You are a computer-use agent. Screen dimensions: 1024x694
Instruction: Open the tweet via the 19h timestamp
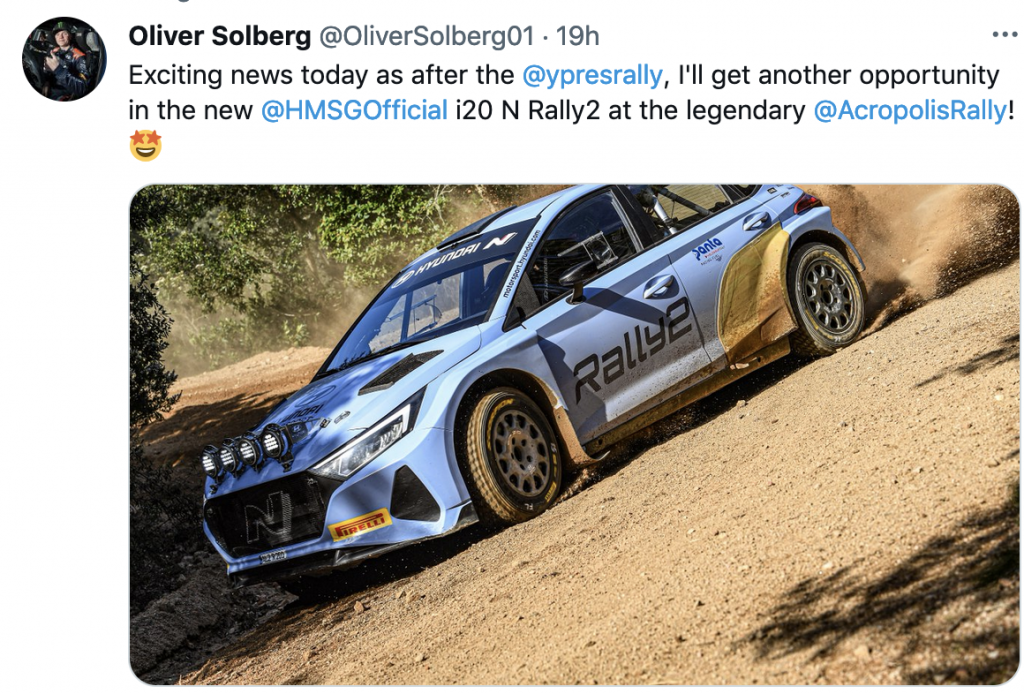tap(577, 36)
